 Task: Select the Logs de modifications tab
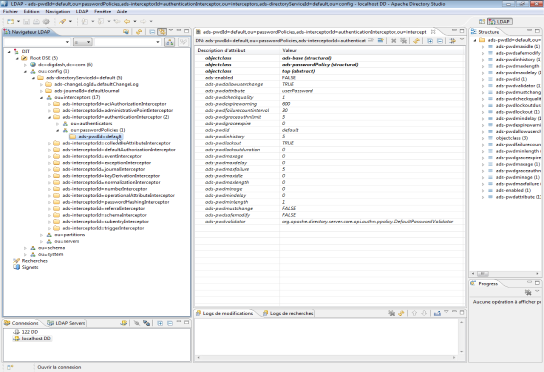(x=225, y=313)
